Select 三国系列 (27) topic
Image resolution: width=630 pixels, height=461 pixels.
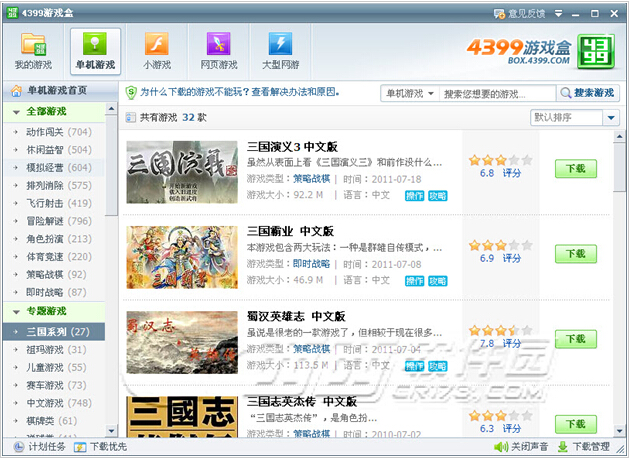[x=54, y=332]
